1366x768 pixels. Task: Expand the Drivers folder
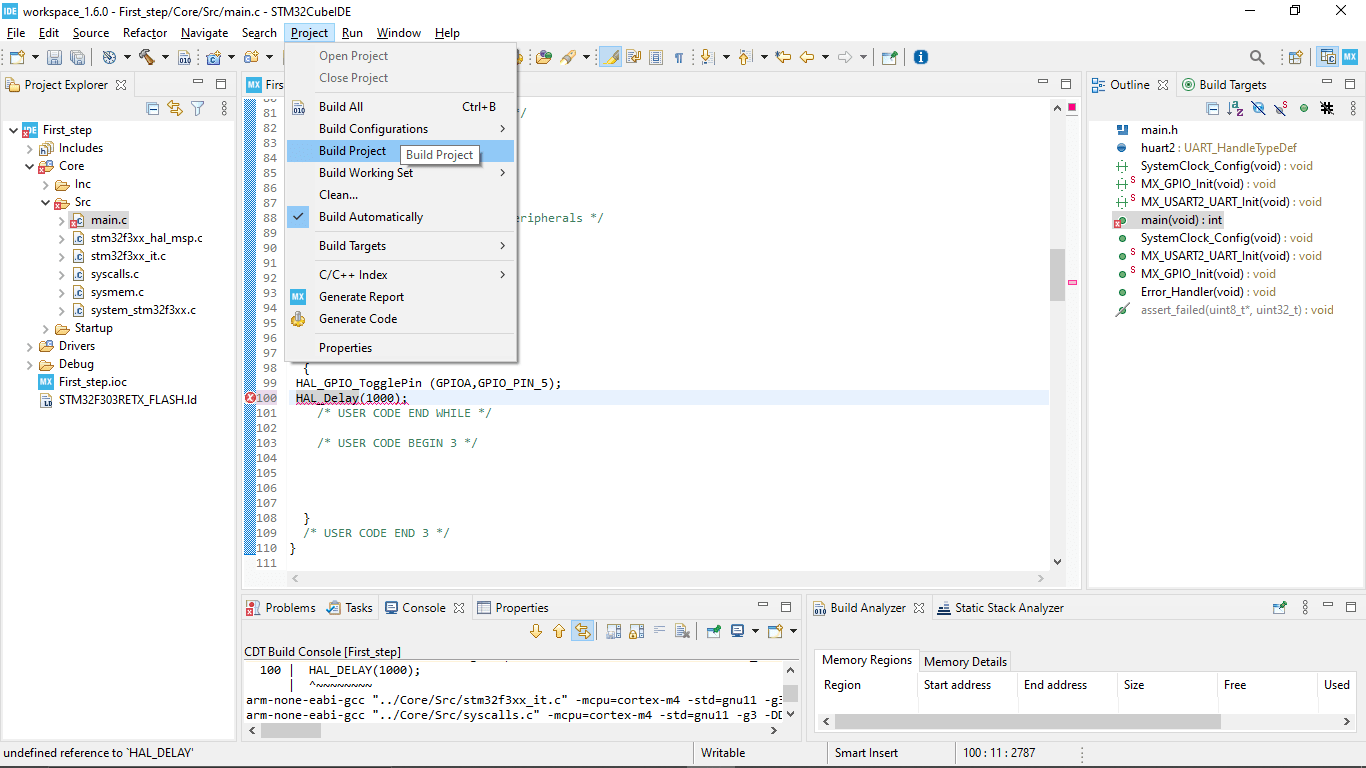coord(29,346)
